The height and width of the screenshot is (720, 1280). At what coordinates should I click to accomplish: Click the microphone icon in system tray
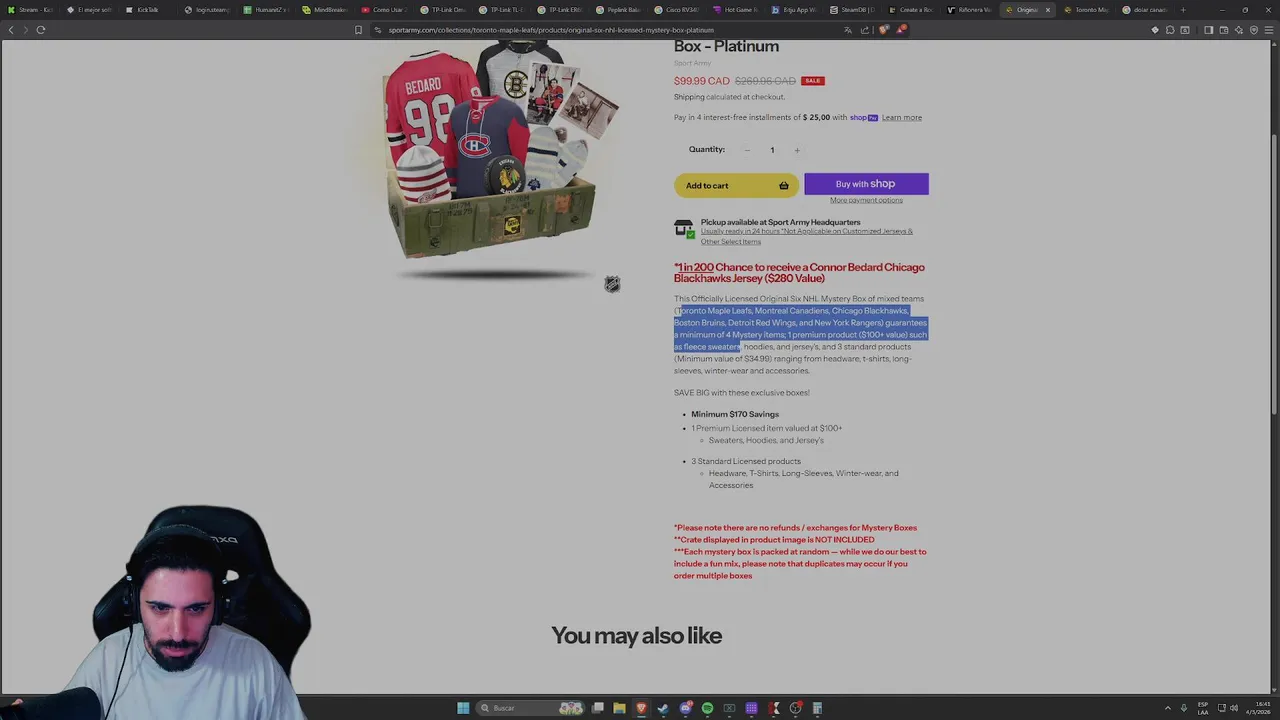coord(1184,708)
